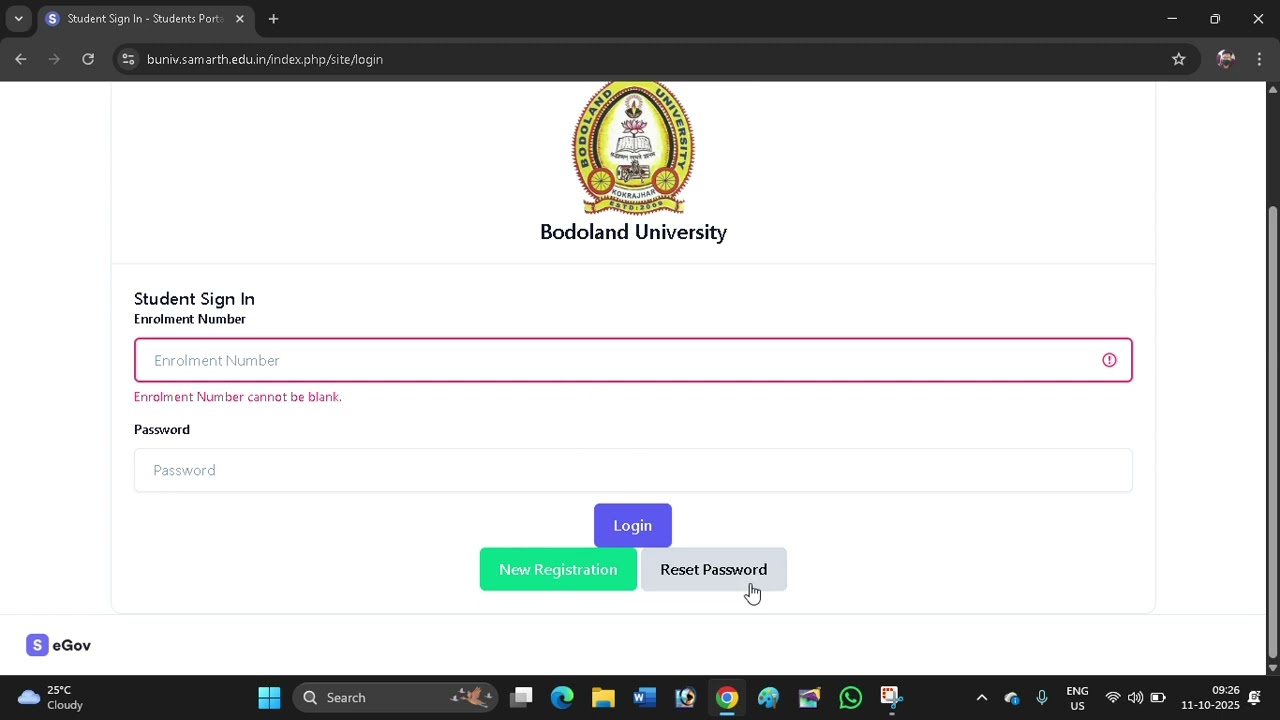Open the Wi-Fi network tray icon
This screenshot has height=720, width=1280.
point(1112,697)
